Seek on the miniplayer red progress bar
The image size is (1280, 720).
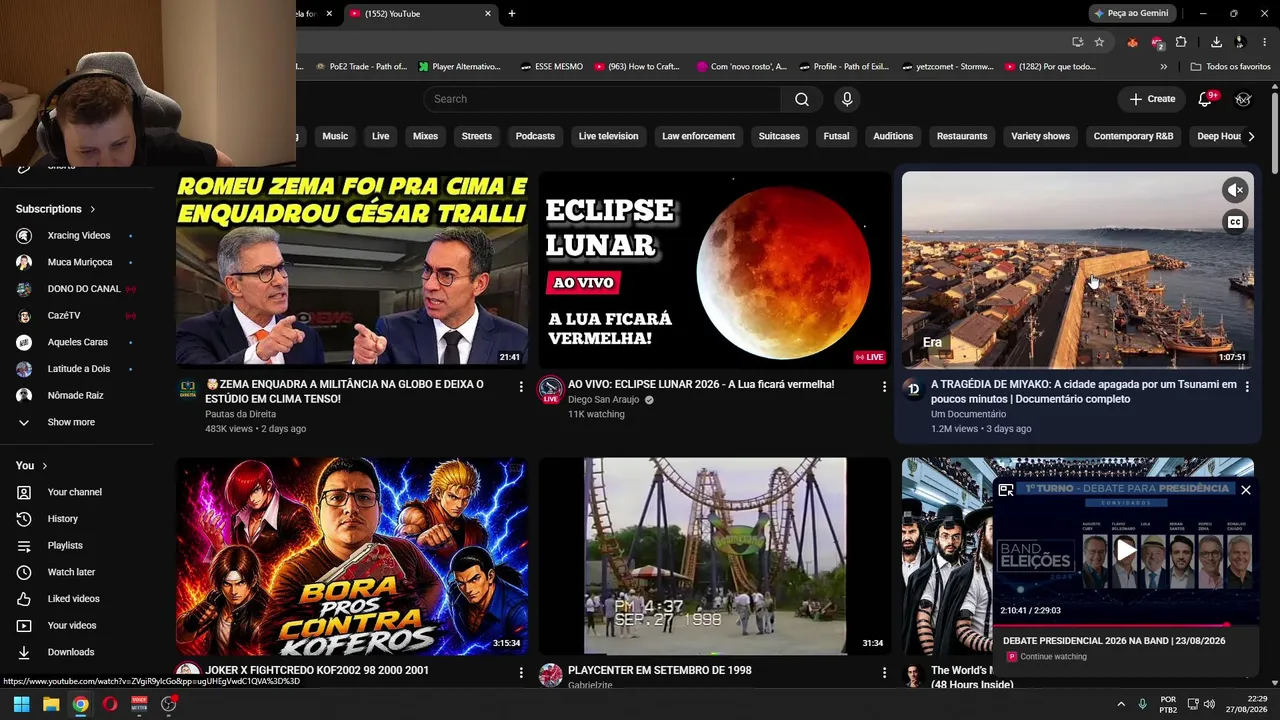[x=1125, y=625]
